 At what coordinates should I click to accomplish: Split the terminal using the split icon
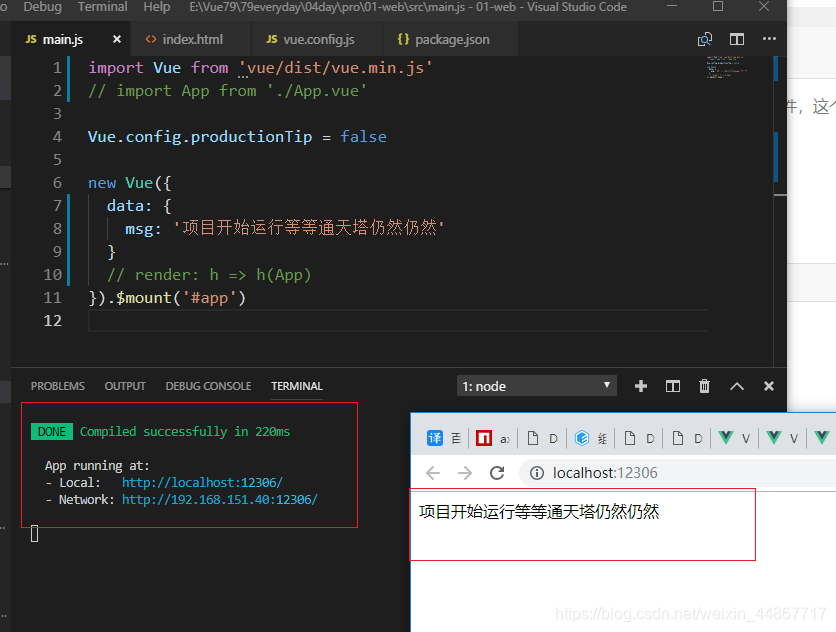pyautogui.click(x=673, y=386)
